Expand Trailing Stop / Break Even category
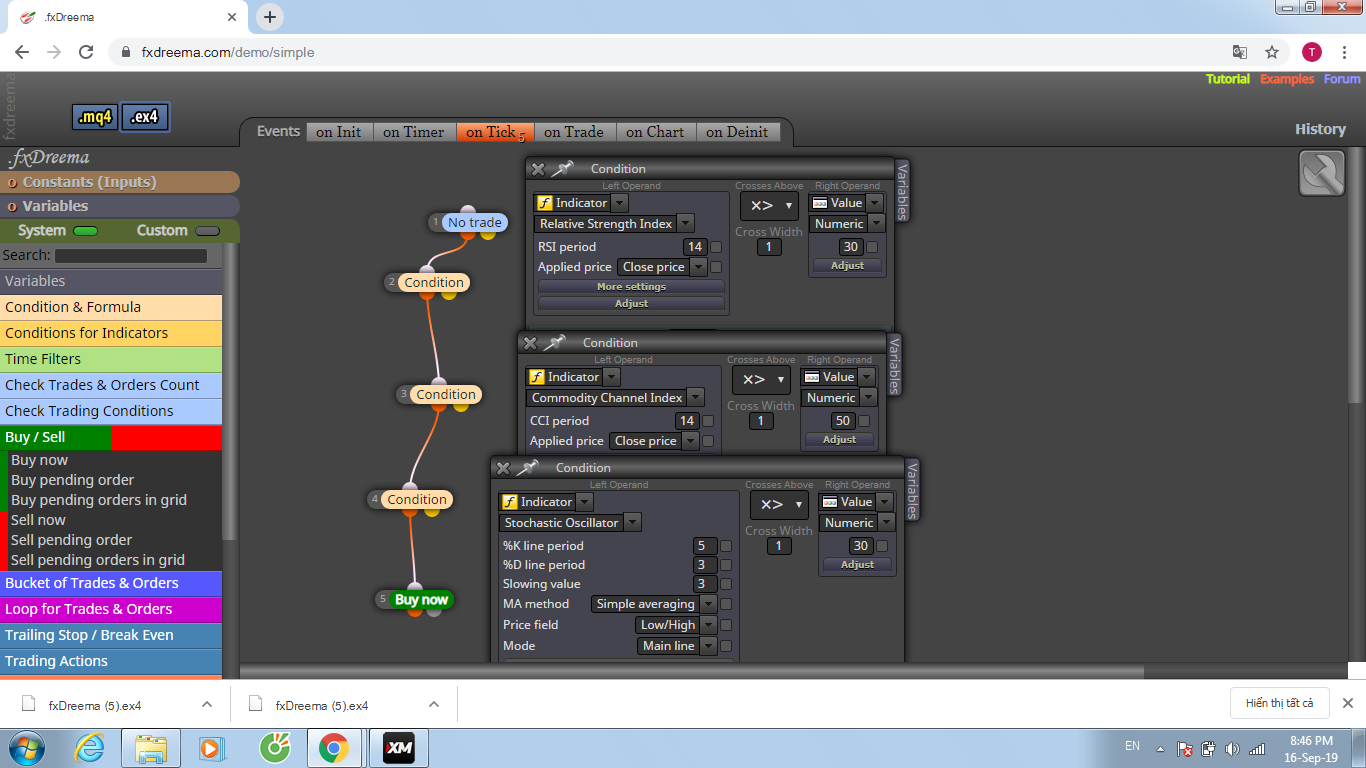Viewport: 1366px width, 768px height. [x=111, y=635]
